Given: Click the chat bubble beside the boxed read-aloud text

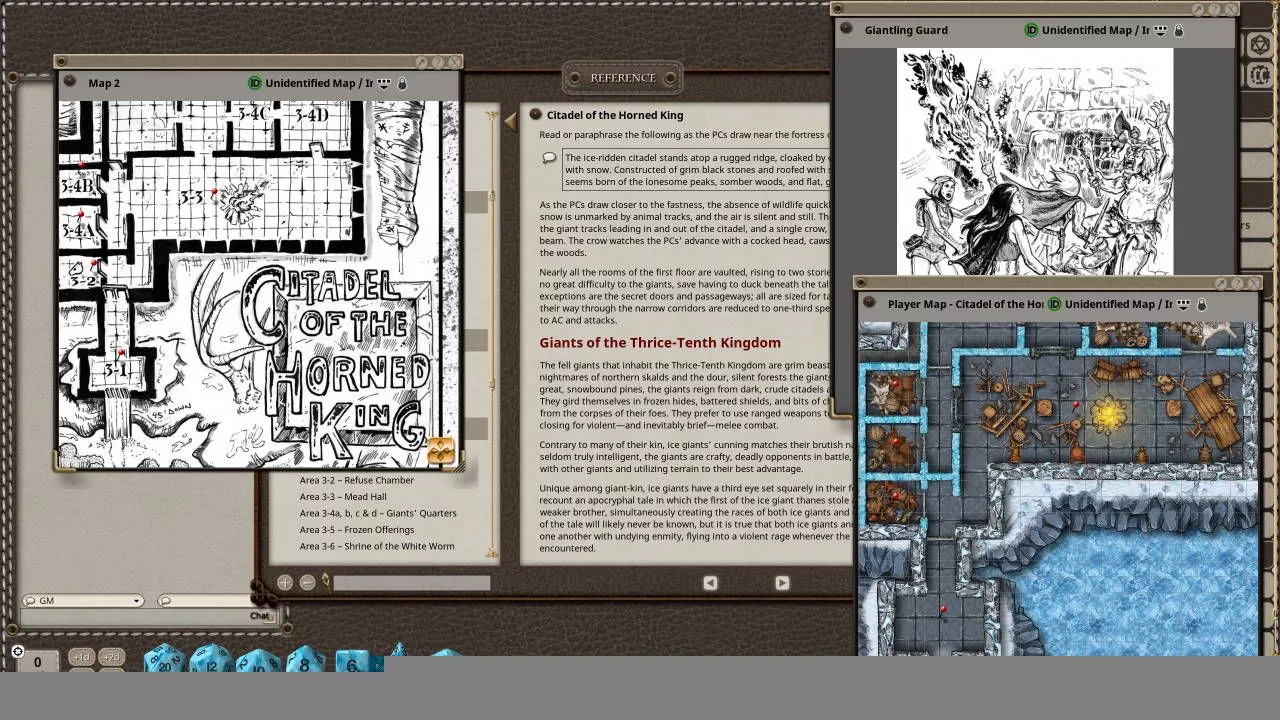Looking at the screenshot, I should click(x=549, y=158).
